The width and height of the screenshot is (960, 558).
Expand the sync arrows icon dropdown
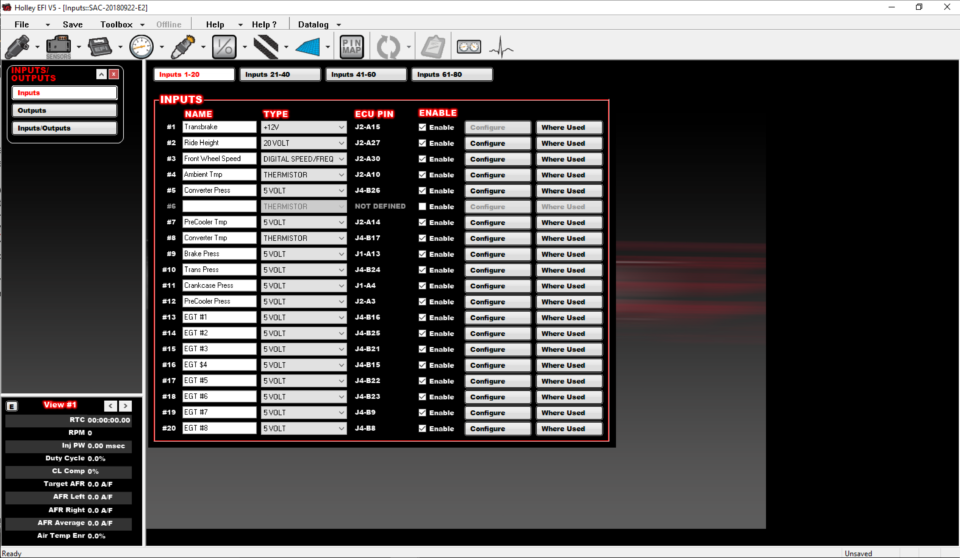[408, 47]
